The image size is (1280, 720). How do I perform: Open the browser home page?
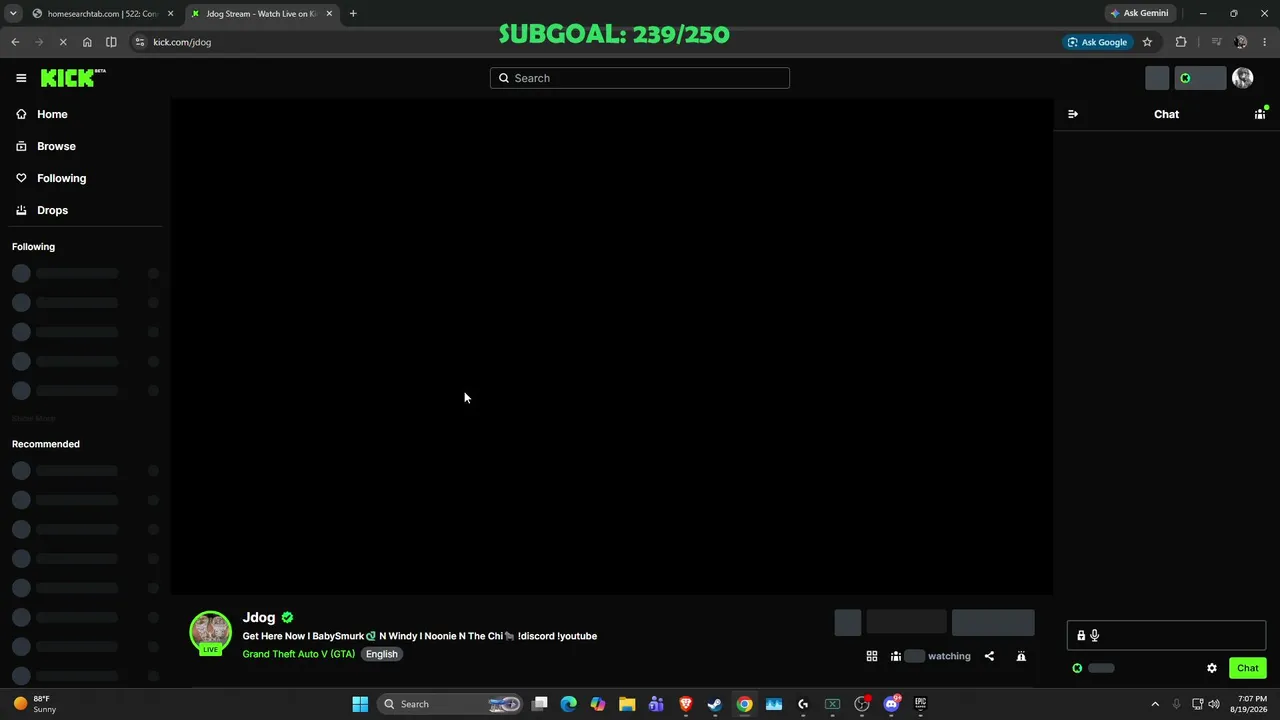click(87, 42)
